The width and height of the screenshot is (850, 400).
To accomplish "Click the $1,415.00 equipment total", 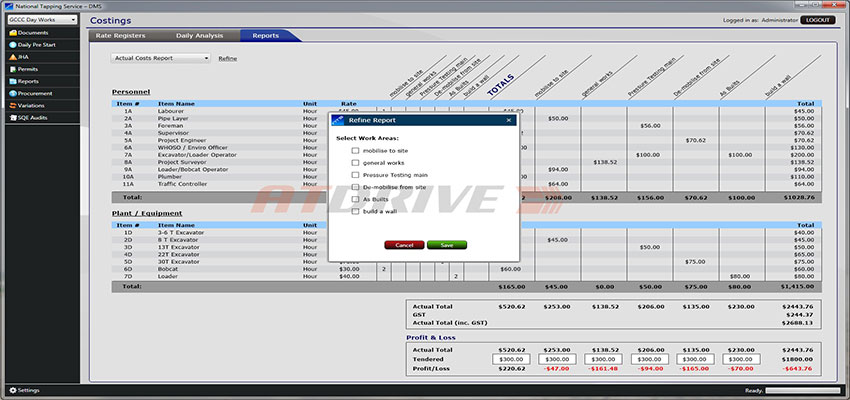I will [x=797, y=287].
